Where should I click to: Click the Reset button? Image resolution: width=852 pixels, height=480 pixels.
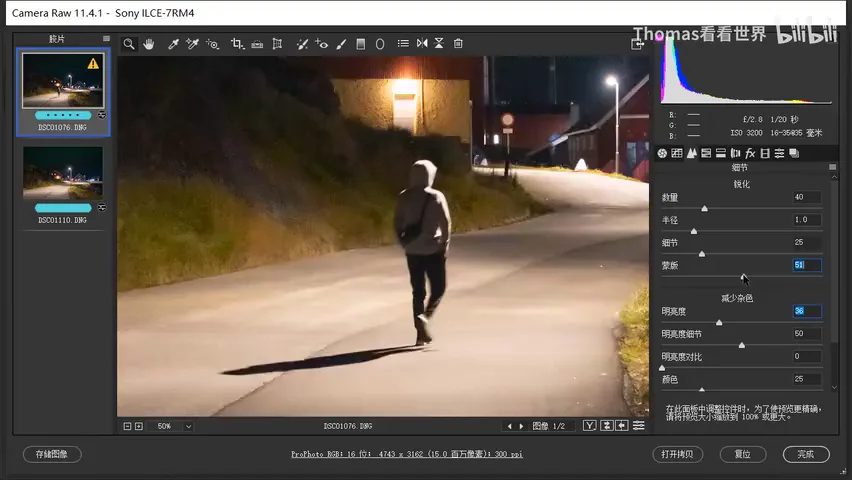[743, 454]
